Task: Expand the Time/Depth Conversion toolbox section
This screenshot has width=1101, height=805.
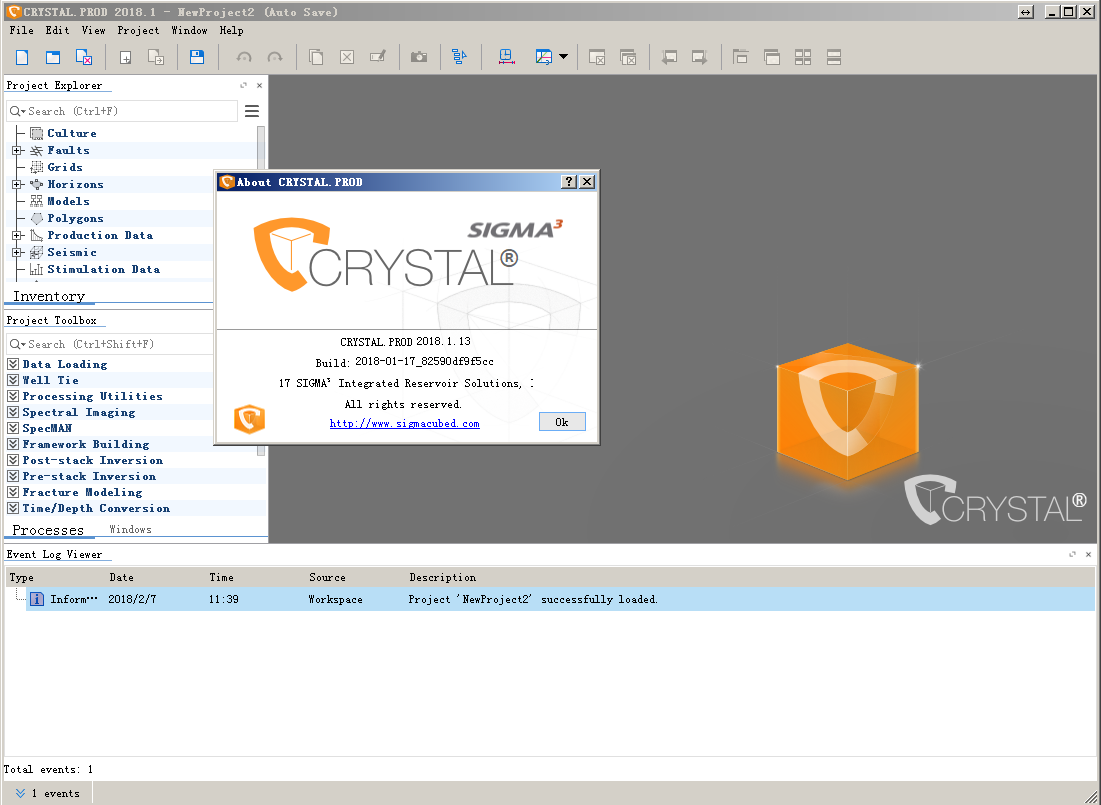Action: click(13, 509)
